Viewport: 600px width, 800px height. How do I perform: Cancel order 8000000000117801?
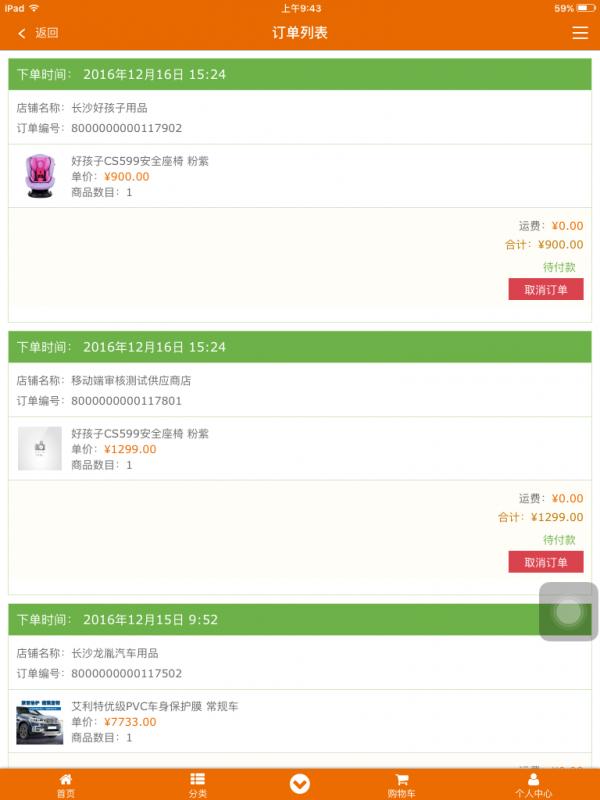click(x=545, y=563)
